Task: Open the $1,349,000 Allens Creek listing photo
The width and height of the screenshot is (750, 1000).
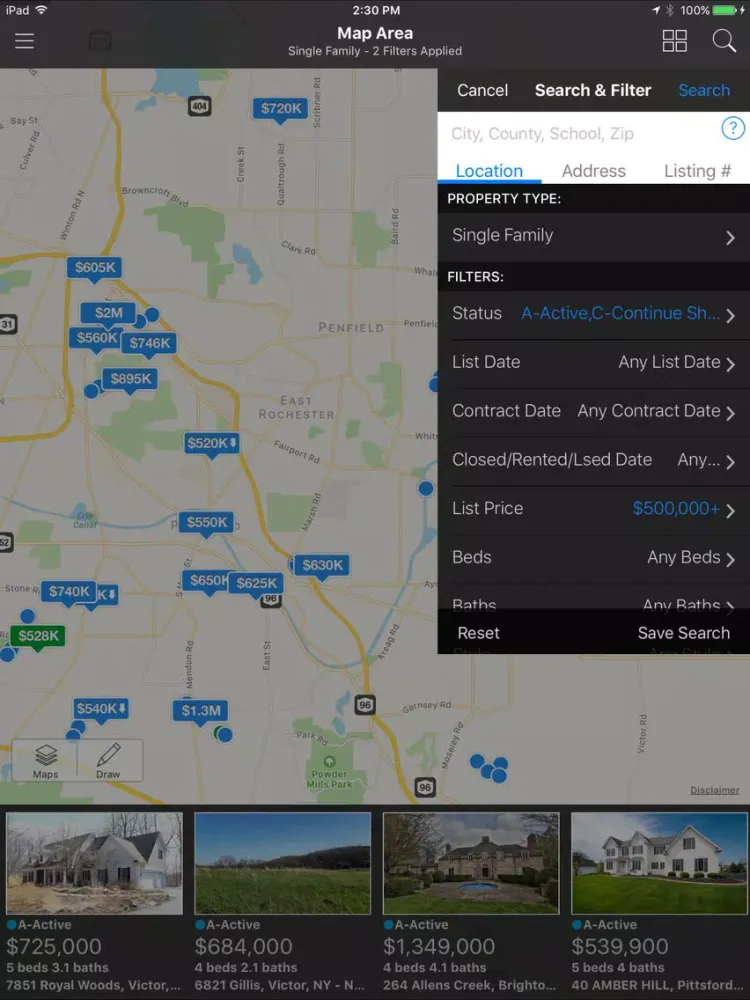Action: coord(471,862)
